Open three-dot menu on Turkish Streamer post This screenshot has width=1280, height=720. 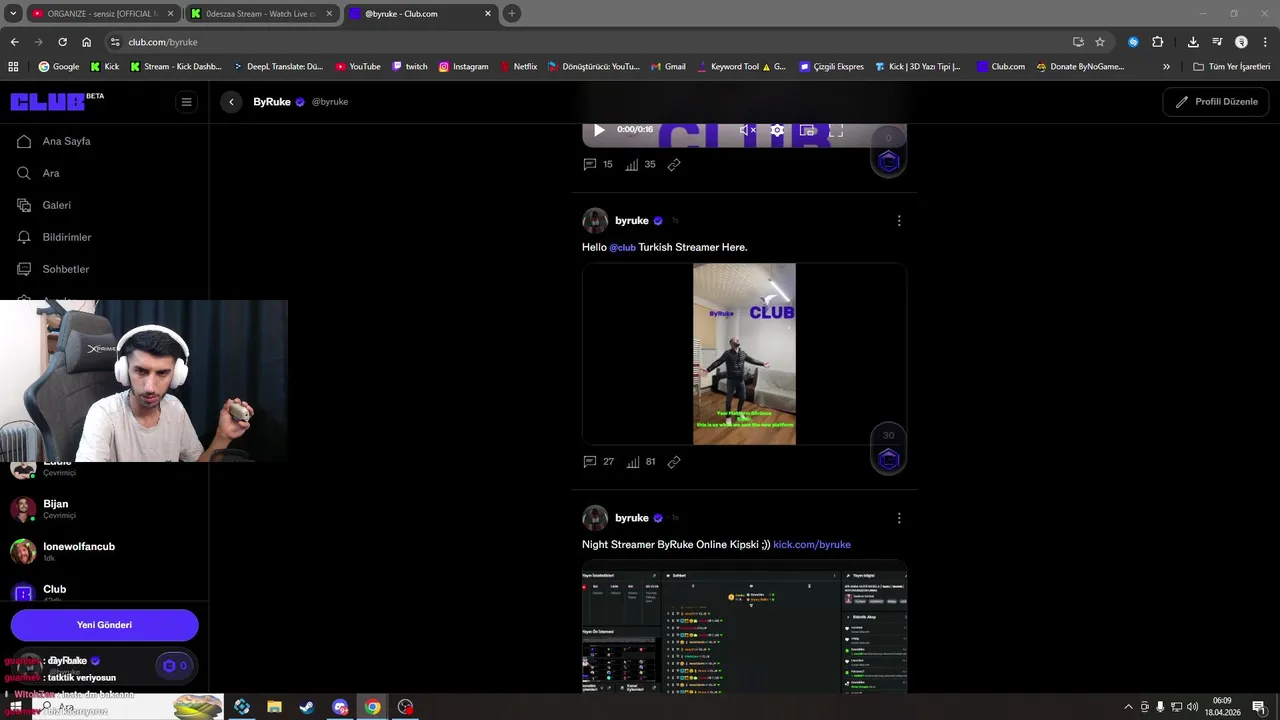tap(899, 220)
